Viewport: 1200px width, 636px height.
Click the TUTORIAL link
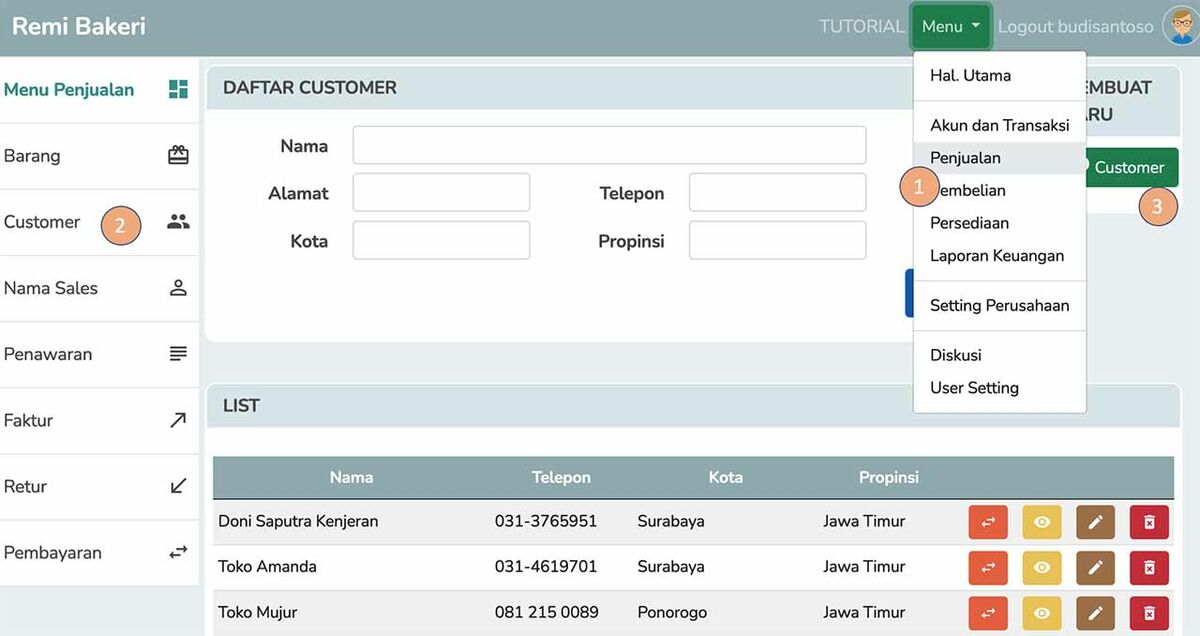[861, 27]
